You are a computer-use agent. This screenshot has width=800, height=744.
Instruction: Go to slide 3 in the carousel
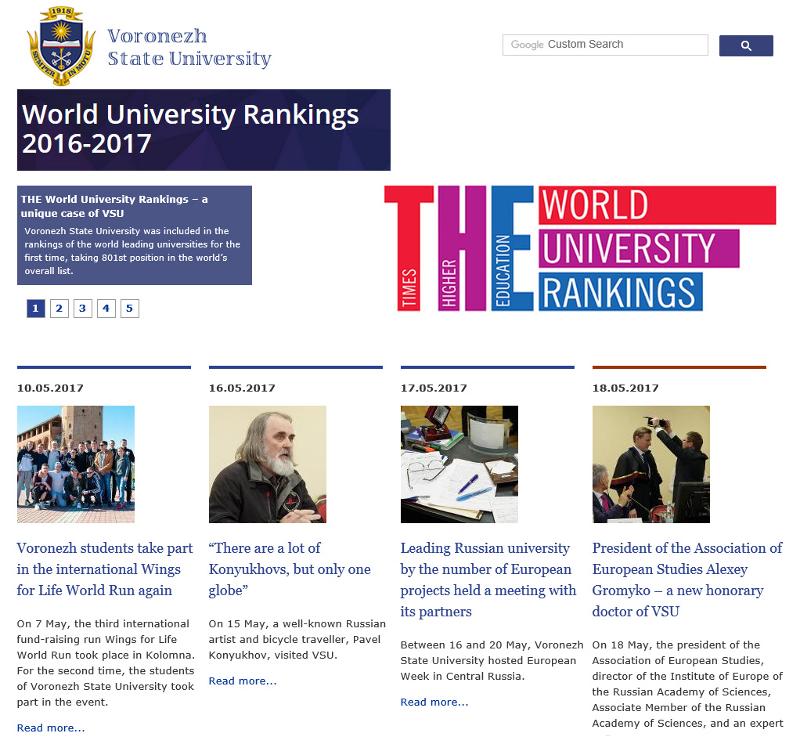[83, 308]
